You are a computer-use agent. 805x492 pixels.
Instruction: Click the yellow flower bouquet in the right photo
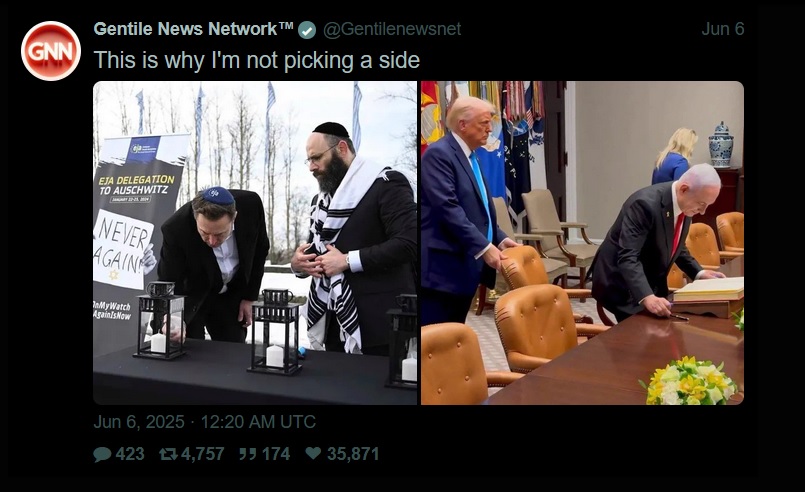pyautogui.click(x=690, y=381)
